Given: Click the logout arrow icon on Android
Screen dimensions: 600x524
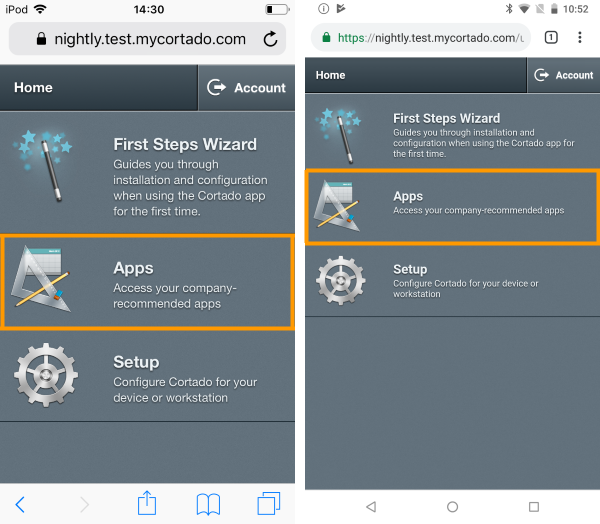Looking at the screenshot, I should [541, 75].
